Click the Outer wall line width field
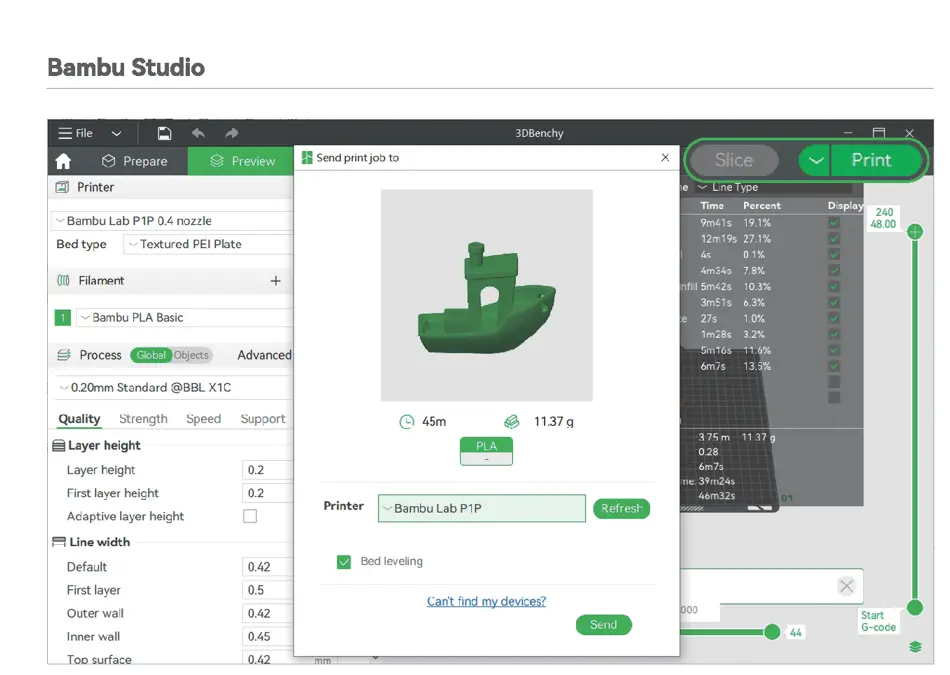The width and height of the screenshot is (950, 675). (x=267, y=613)
